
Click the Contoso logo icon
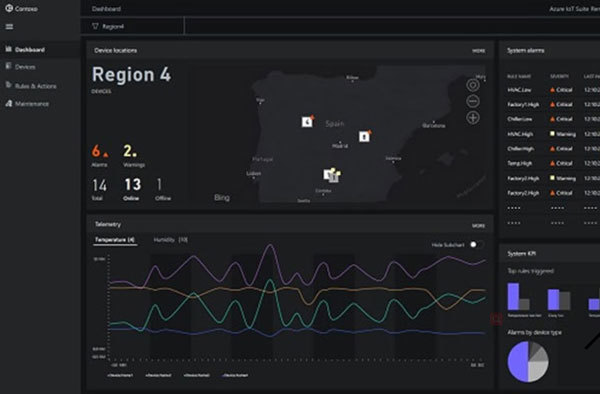pos(9,8)
